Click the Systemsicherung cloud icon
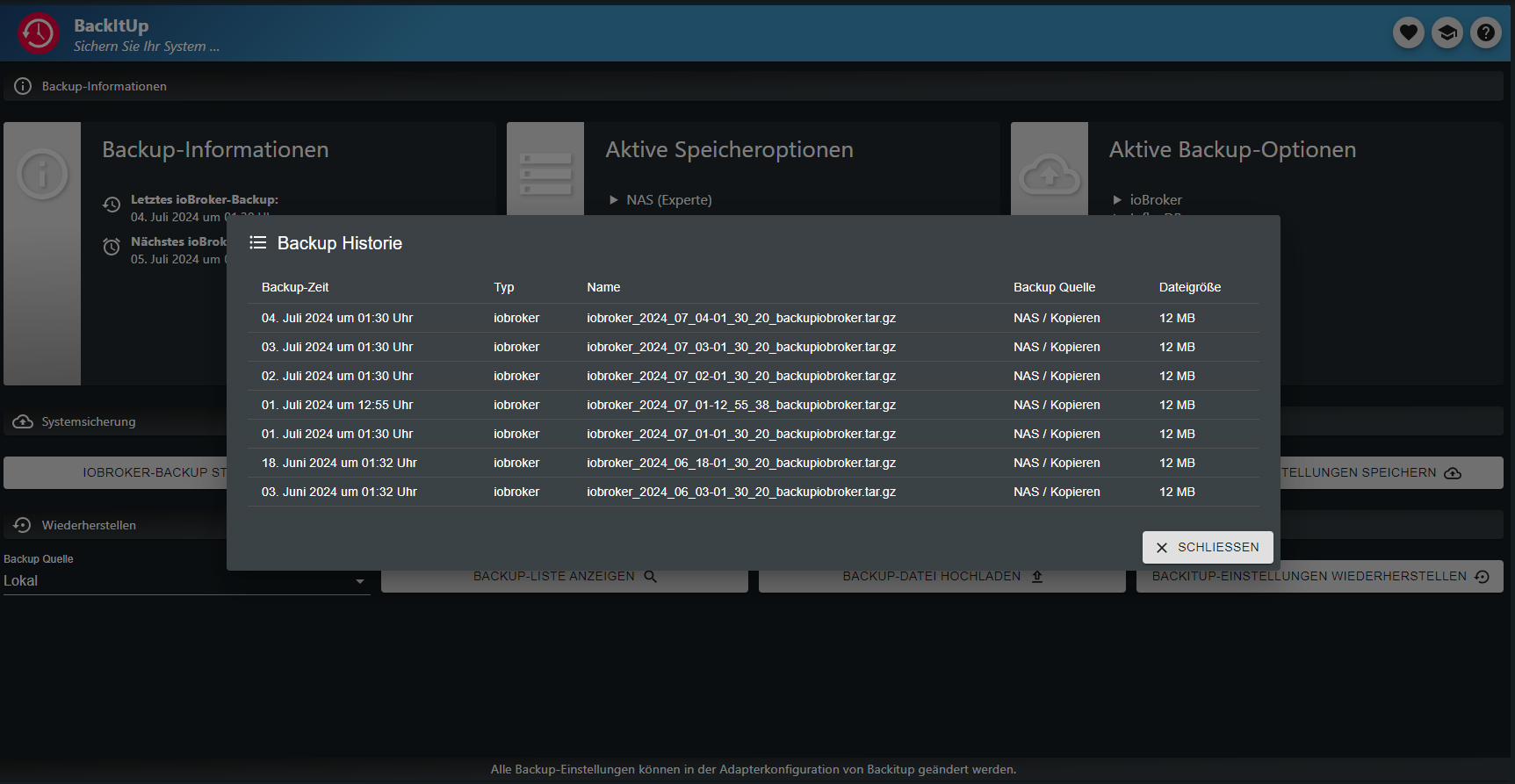The width and height of the screenshot is (1515, 784). [x=23, y=422]
